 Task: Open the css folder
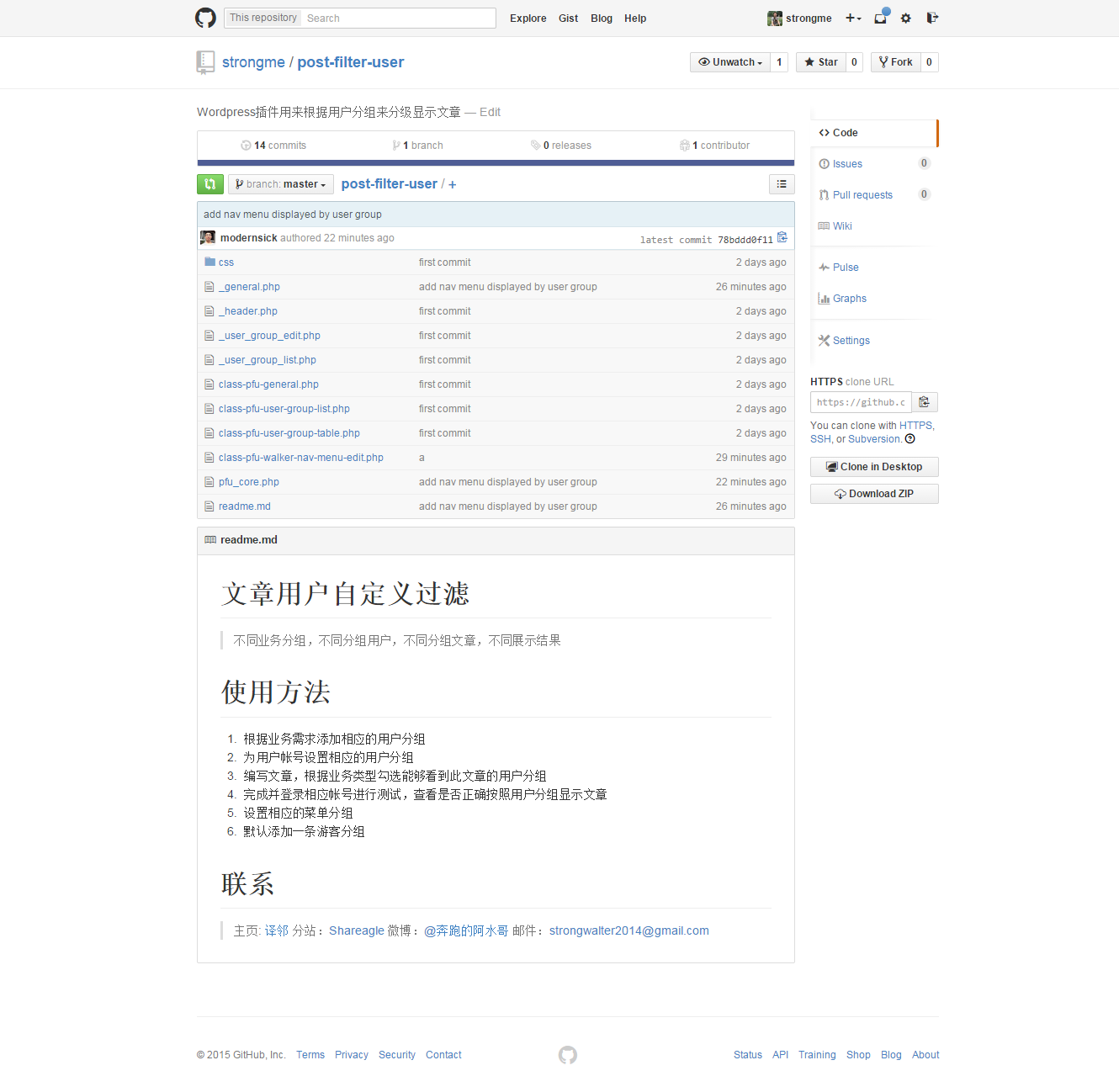pyautogui.click(x=226, y=262)
